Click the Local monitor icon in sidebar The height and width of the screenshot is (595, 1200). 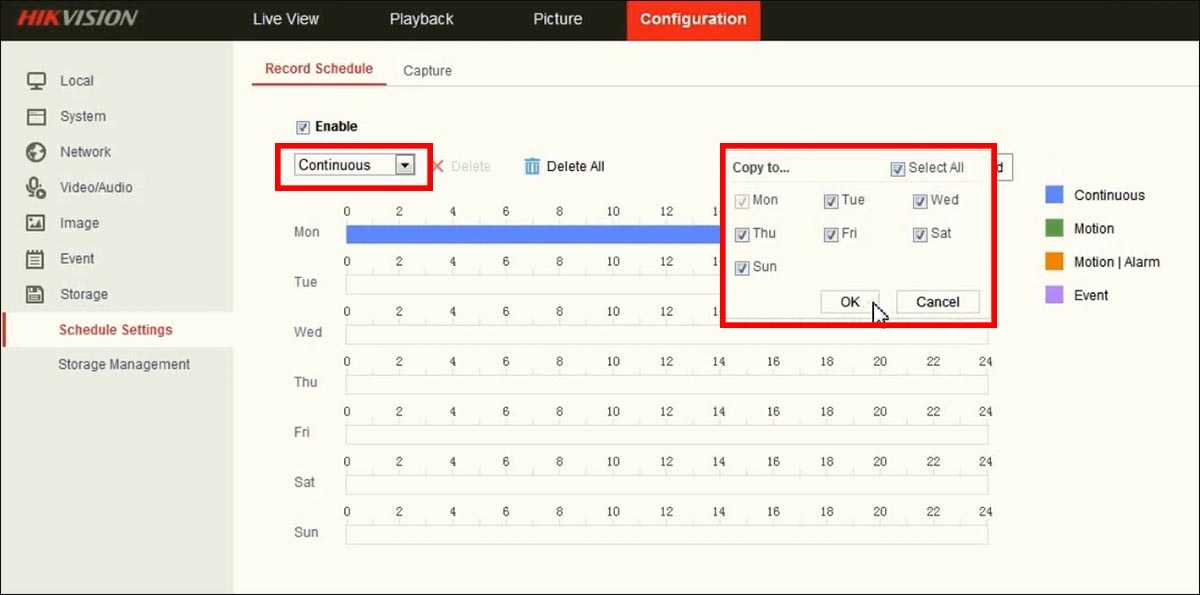(x=36, y=81)
